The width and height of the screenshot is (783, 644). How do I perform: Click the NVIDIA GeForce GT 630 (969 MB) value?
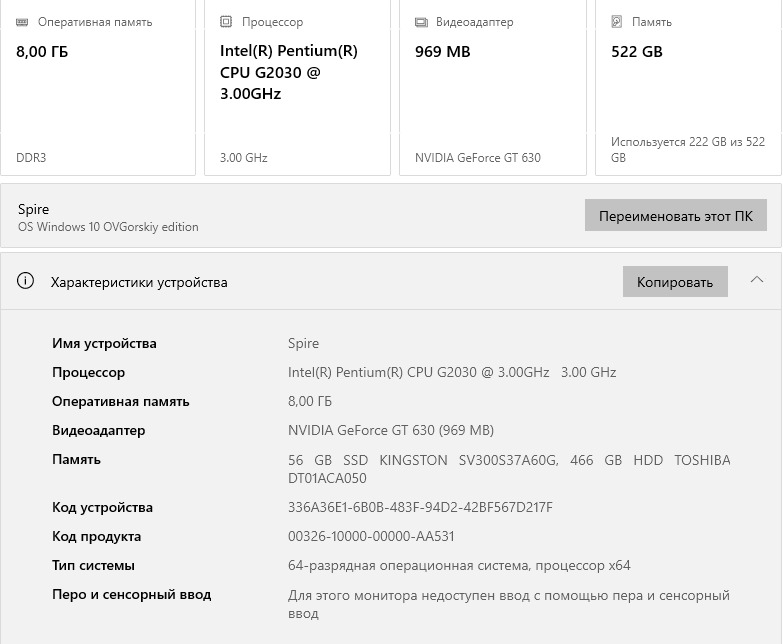[x=390, y=430]
